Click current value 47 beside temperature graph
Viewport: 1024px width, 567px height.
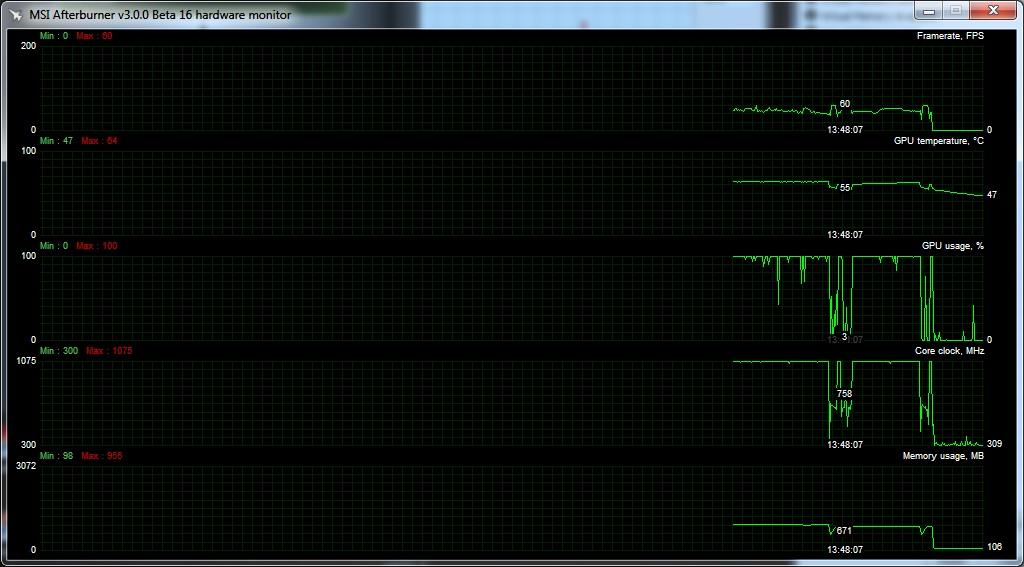click(992, 195)
